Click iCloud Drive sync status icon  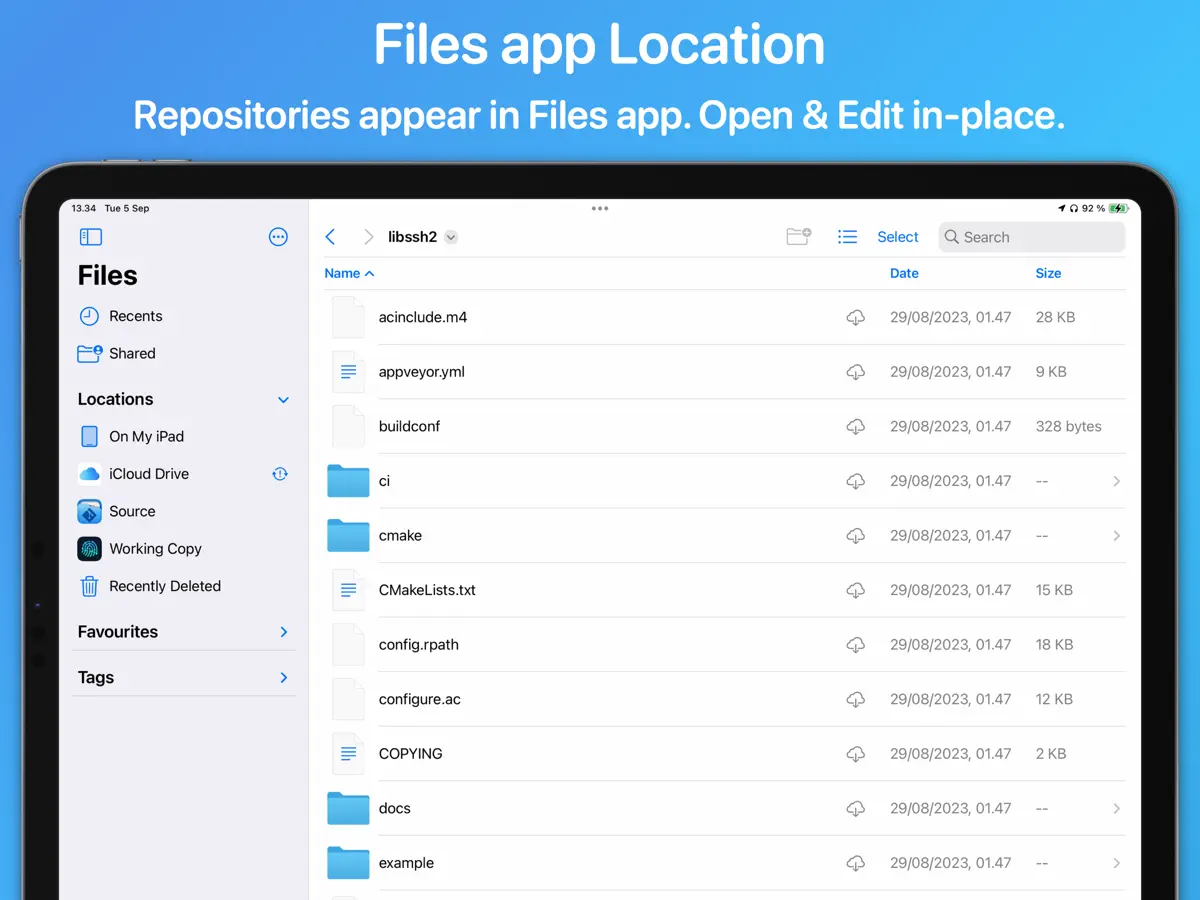281,474
